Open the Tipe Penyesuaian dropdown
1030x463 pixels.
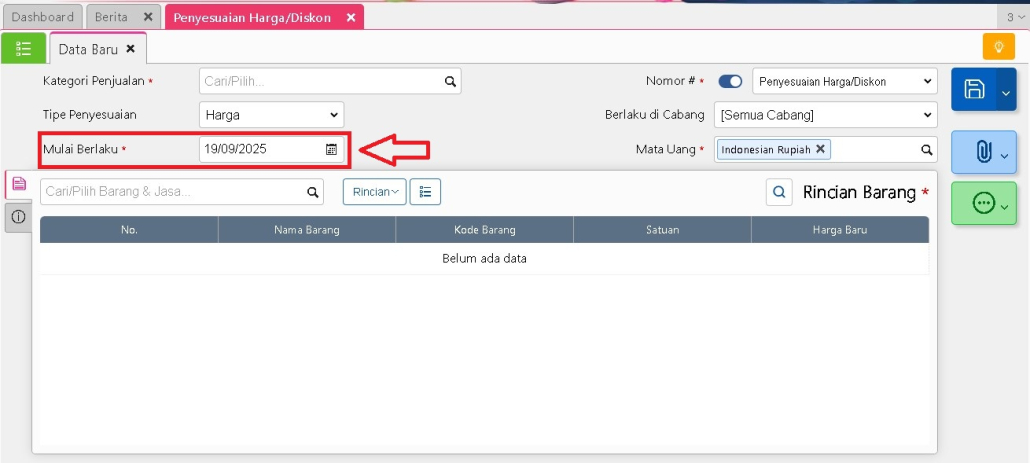click(x=271, y=115)
